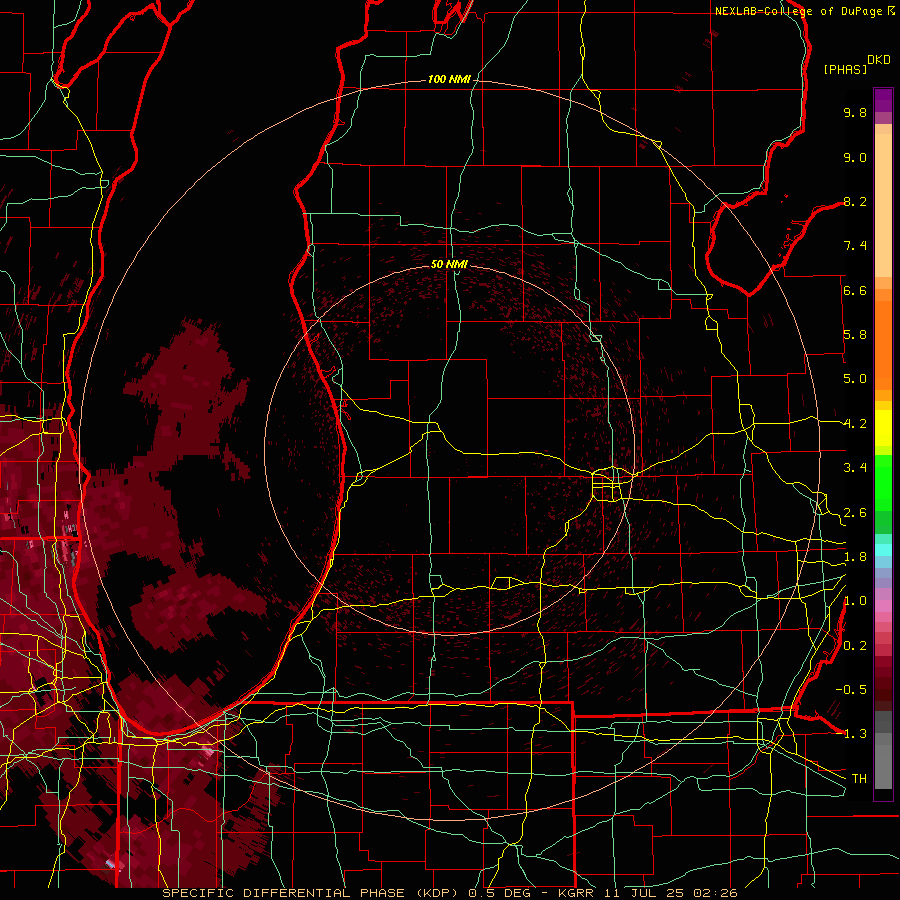
Task: Click the 02:26 timestamp in the caption
Action: click(715, 893)
